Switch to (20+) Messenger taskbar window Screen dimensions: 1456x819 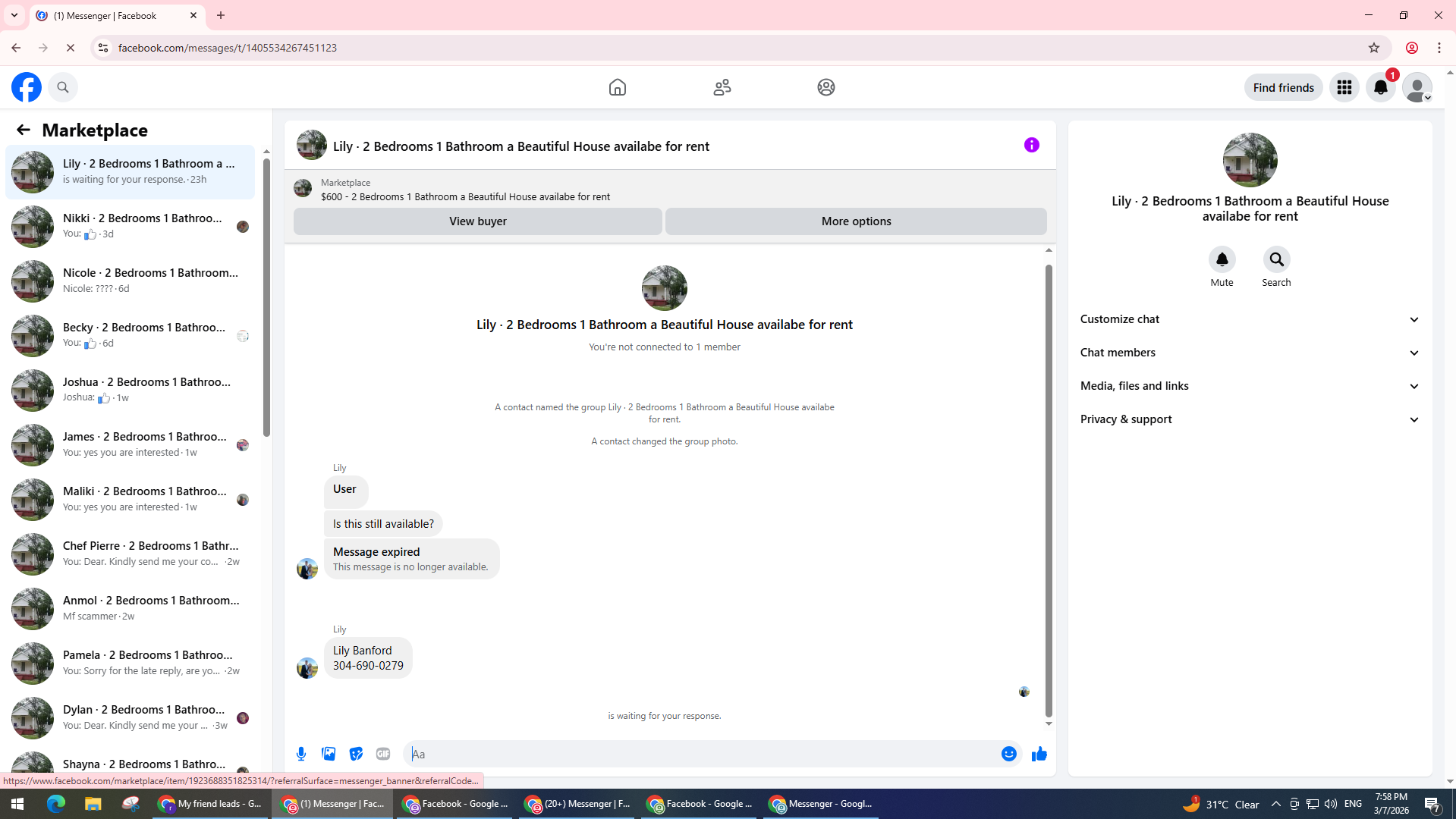point(577,804)
